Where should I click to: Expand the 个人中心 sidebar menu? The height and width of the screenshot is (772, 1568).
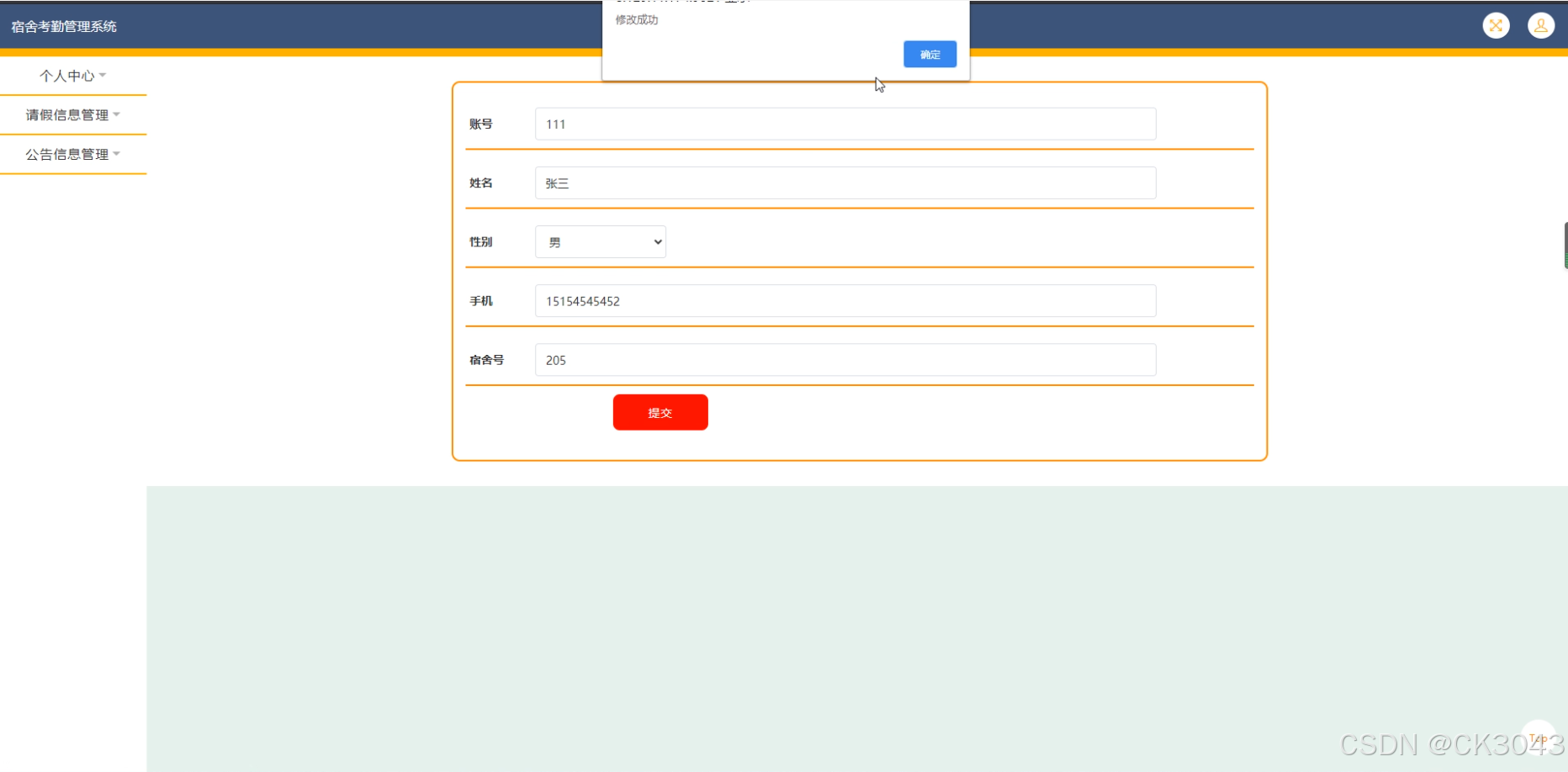73,76
